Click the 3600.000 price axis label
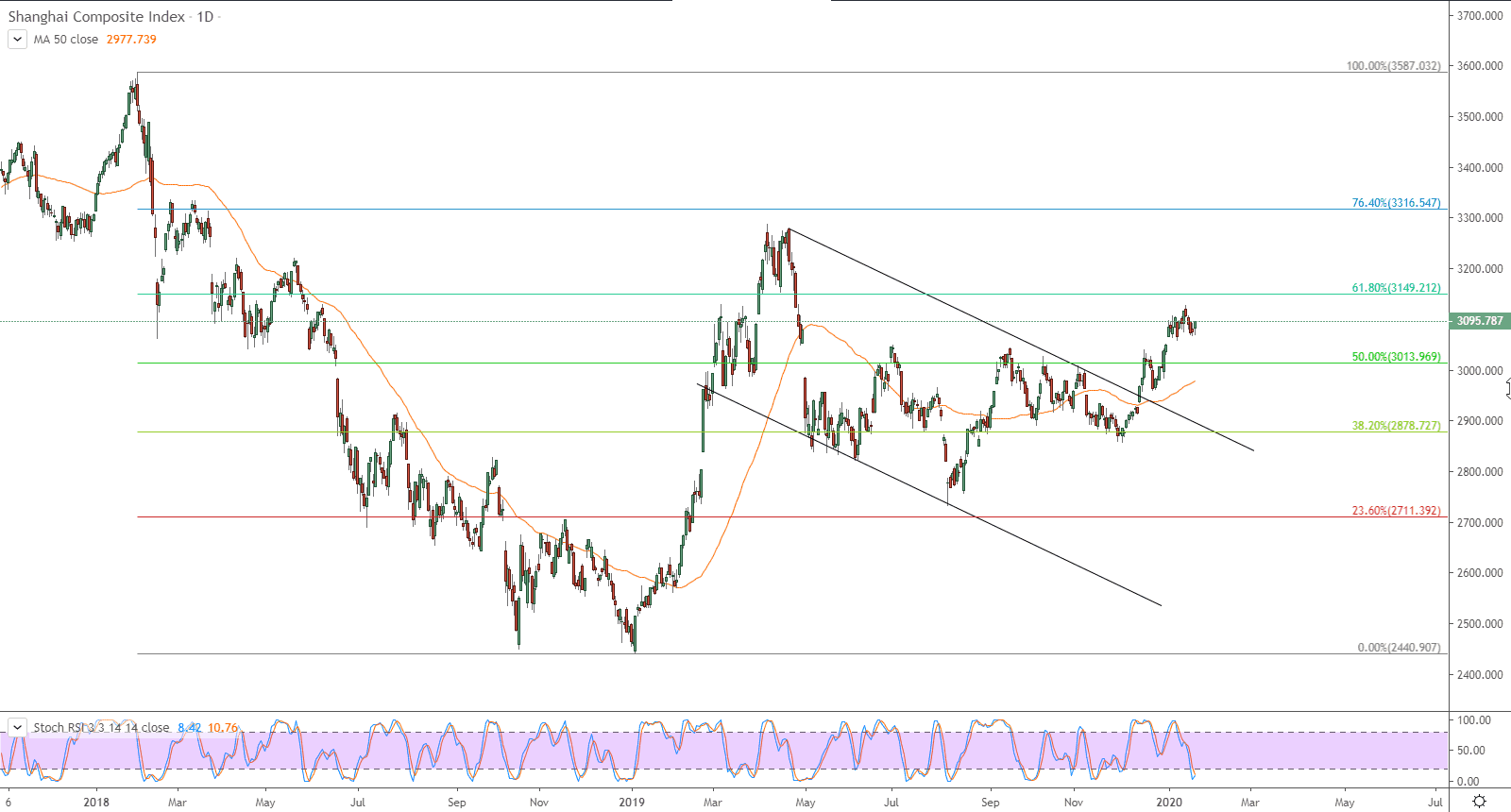Viewport: 1511px width, 812px height. click(x=1480, y=66)
